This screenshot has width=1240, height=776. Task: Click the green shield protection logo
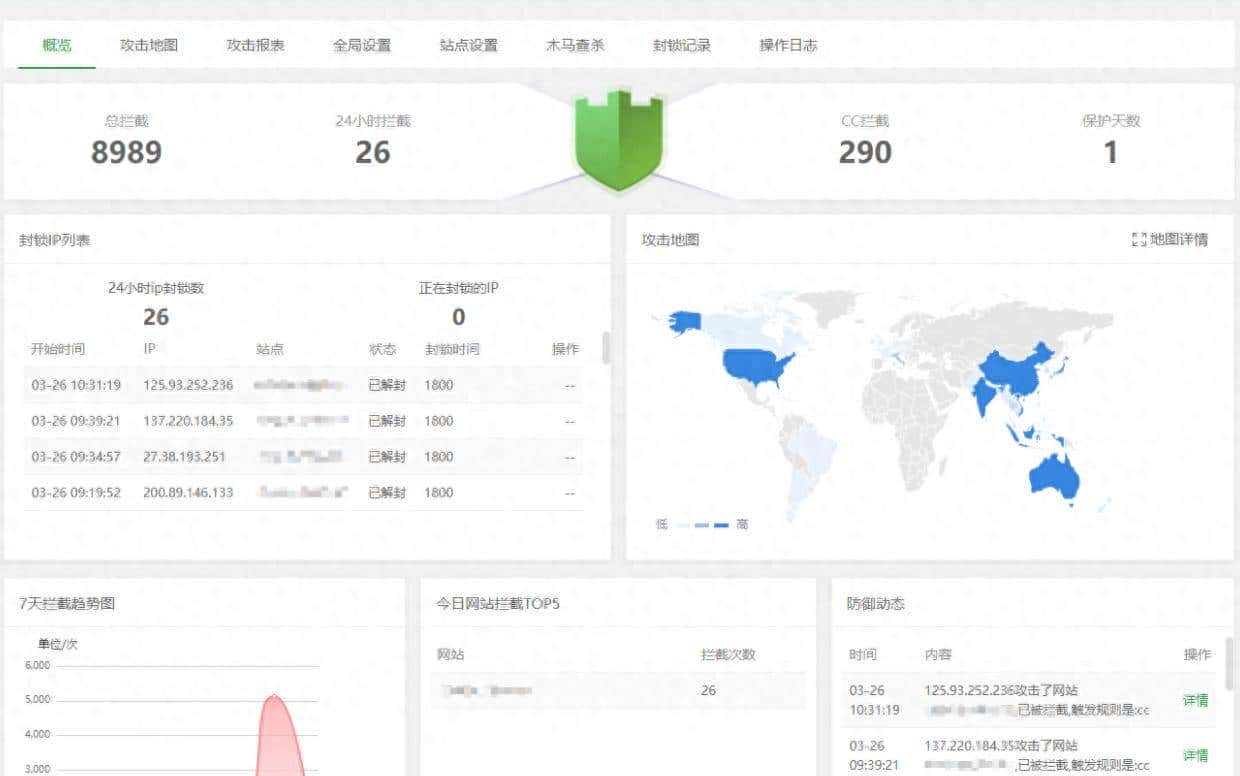620,140
